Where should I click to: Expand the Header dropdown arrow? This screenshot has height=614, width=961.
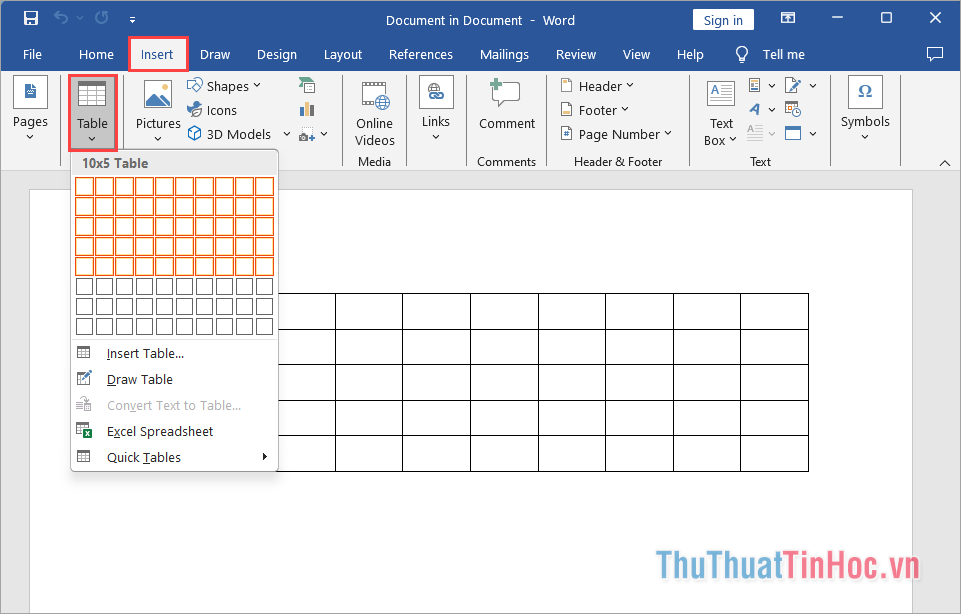click(630, 85)
